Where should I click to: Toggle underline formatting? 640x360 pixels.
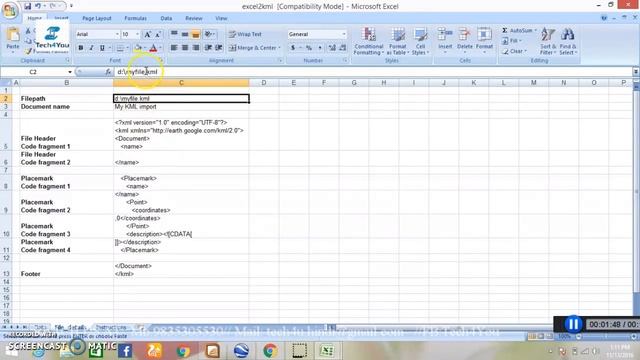point(102,48)
